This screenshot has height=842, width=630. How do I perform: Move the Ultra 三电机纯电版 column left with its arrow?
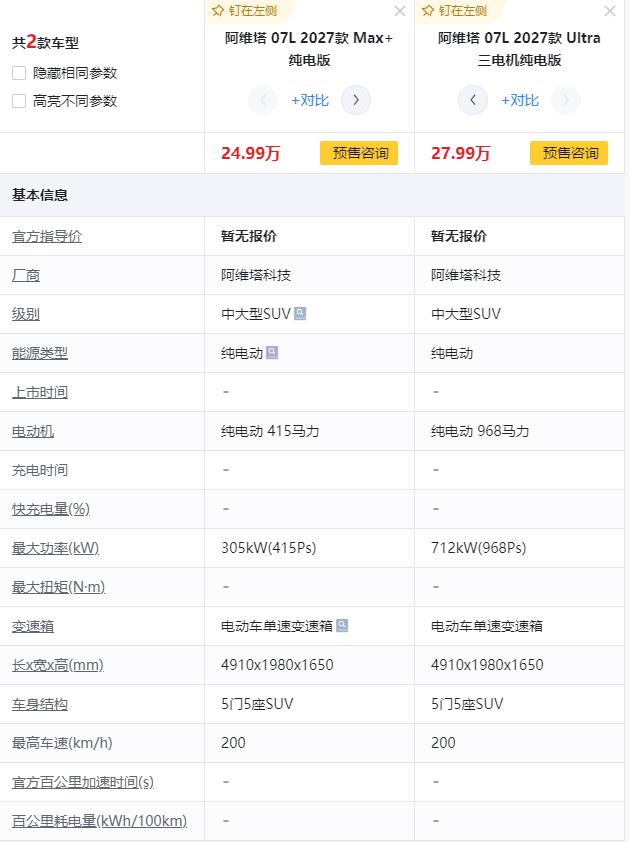473,100
